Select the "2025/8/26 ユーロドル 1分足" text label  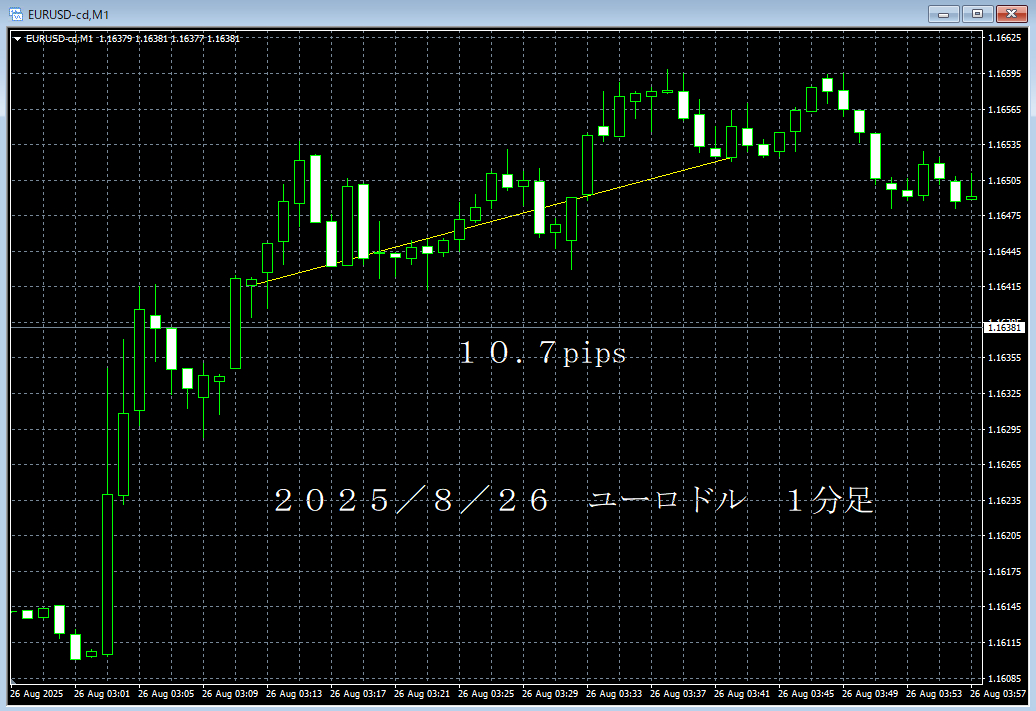tap(574, 501)
